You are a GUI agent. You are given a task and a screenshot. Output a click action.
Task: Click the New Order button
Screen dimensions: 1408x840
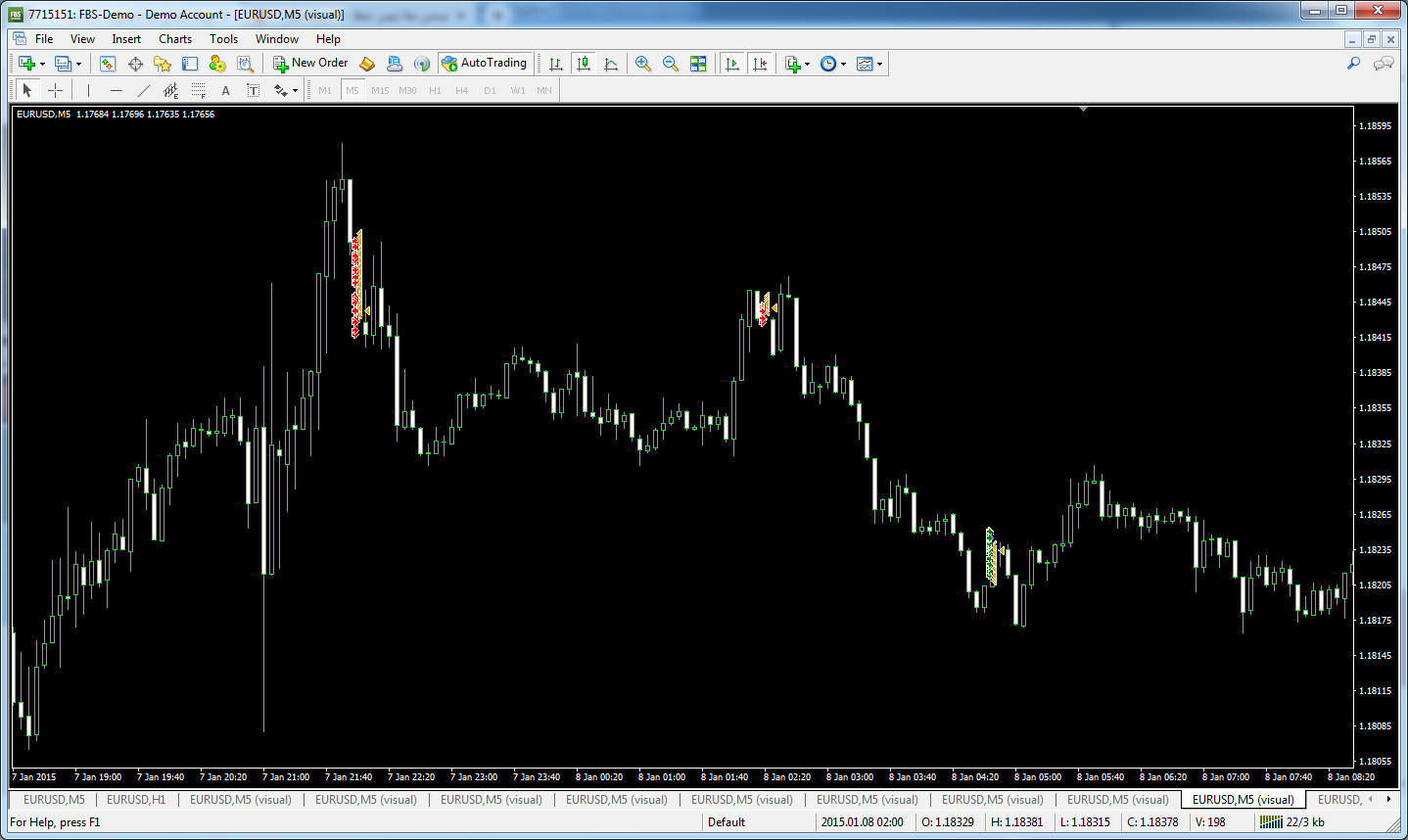tap(310, 63)
